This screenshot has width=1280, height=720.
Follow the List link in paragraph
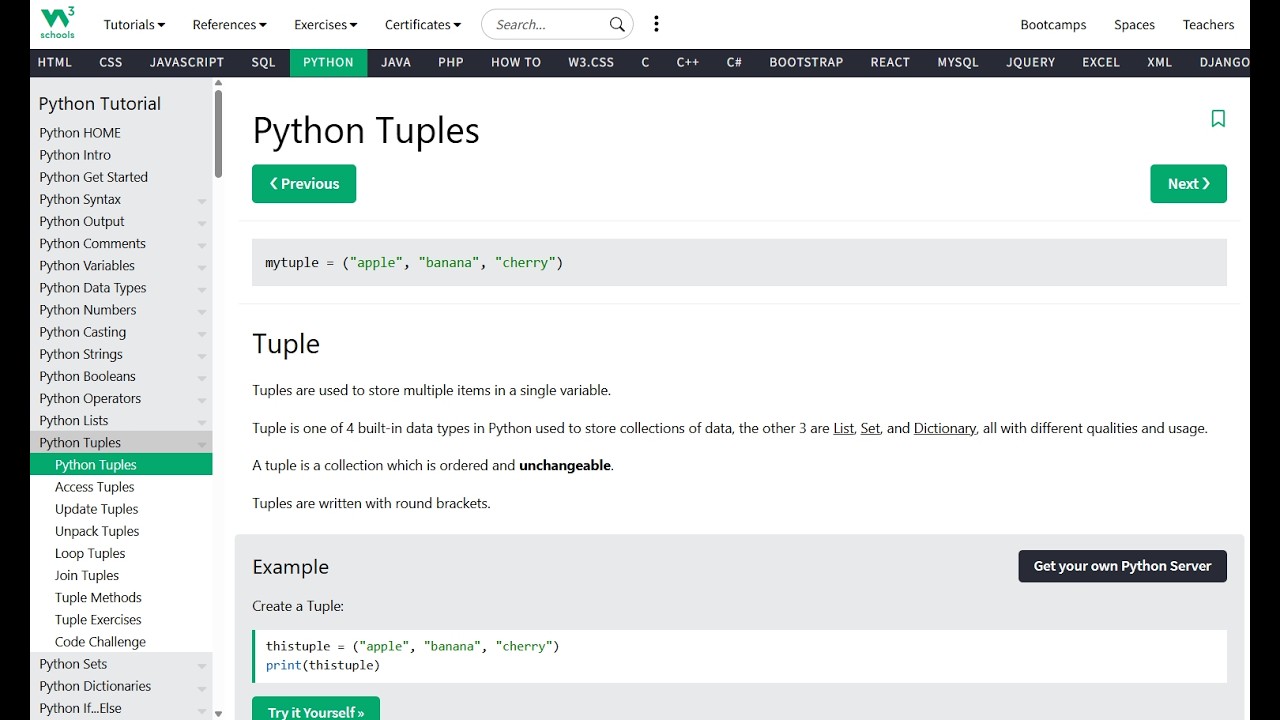[844, 428]
